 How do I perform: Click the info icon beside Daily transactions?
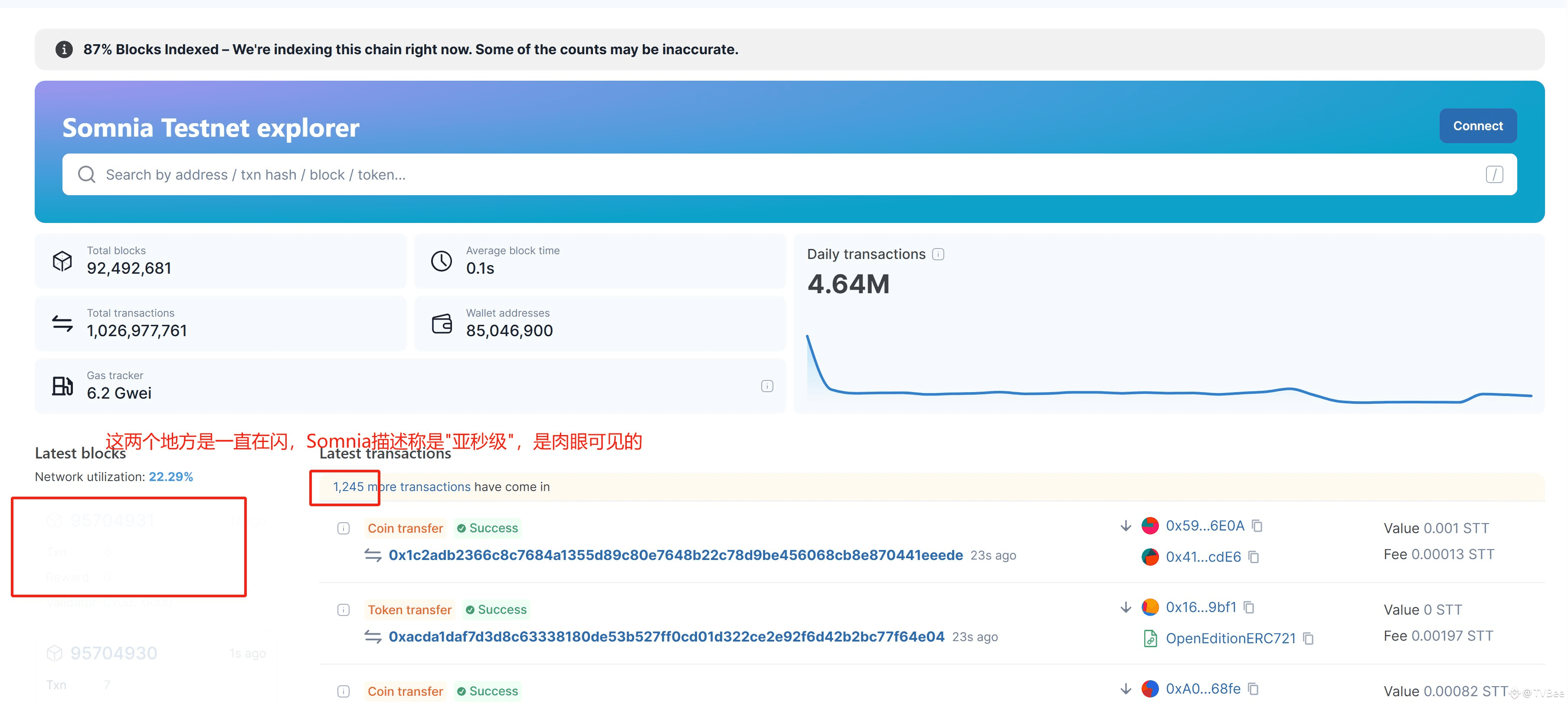(938, 254)
